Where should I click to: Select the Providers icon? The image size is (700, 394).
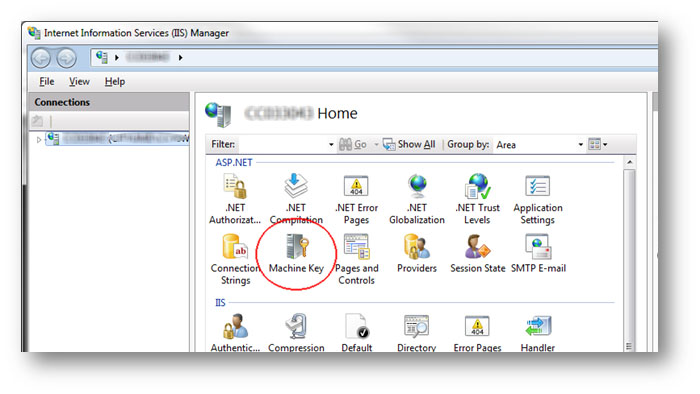(417, 254)
